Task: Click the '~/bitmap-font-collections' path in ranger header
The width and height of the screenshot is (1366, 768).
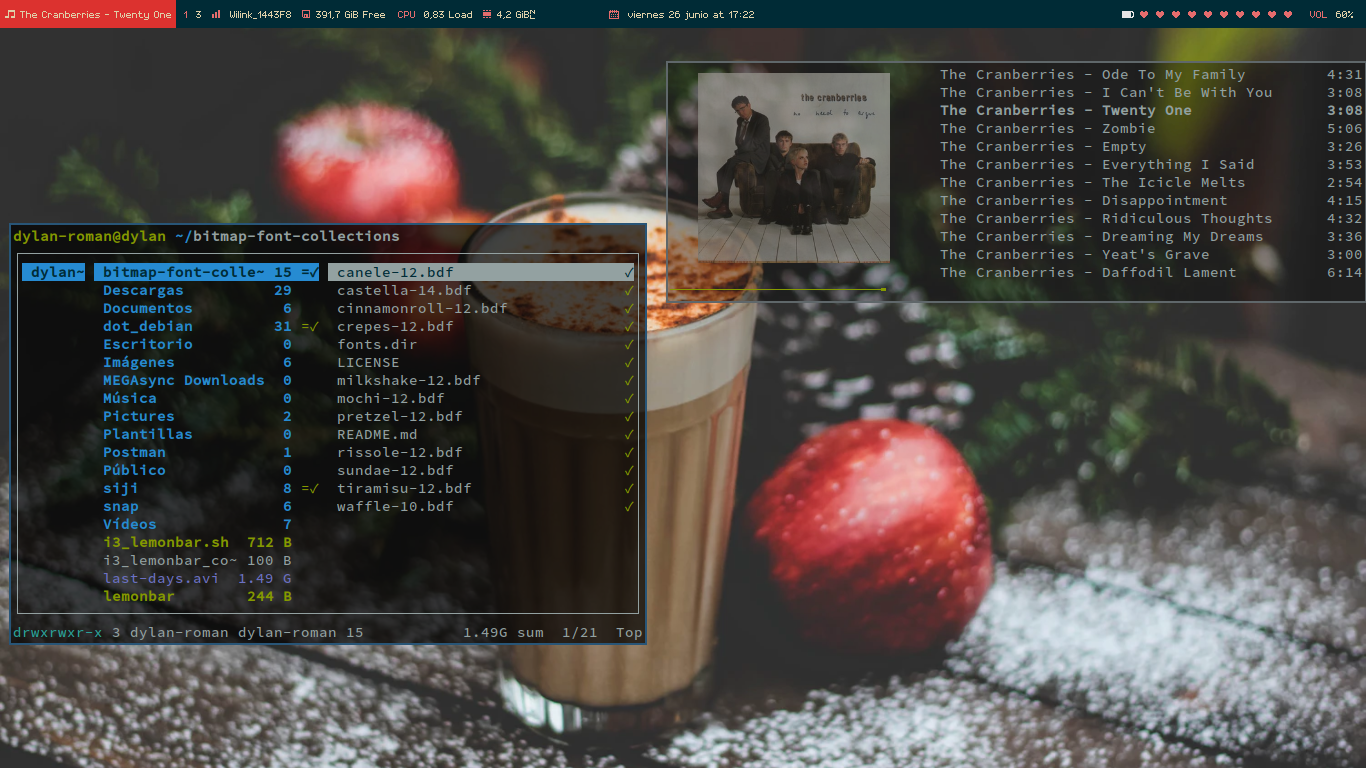Action: [287, 236]
